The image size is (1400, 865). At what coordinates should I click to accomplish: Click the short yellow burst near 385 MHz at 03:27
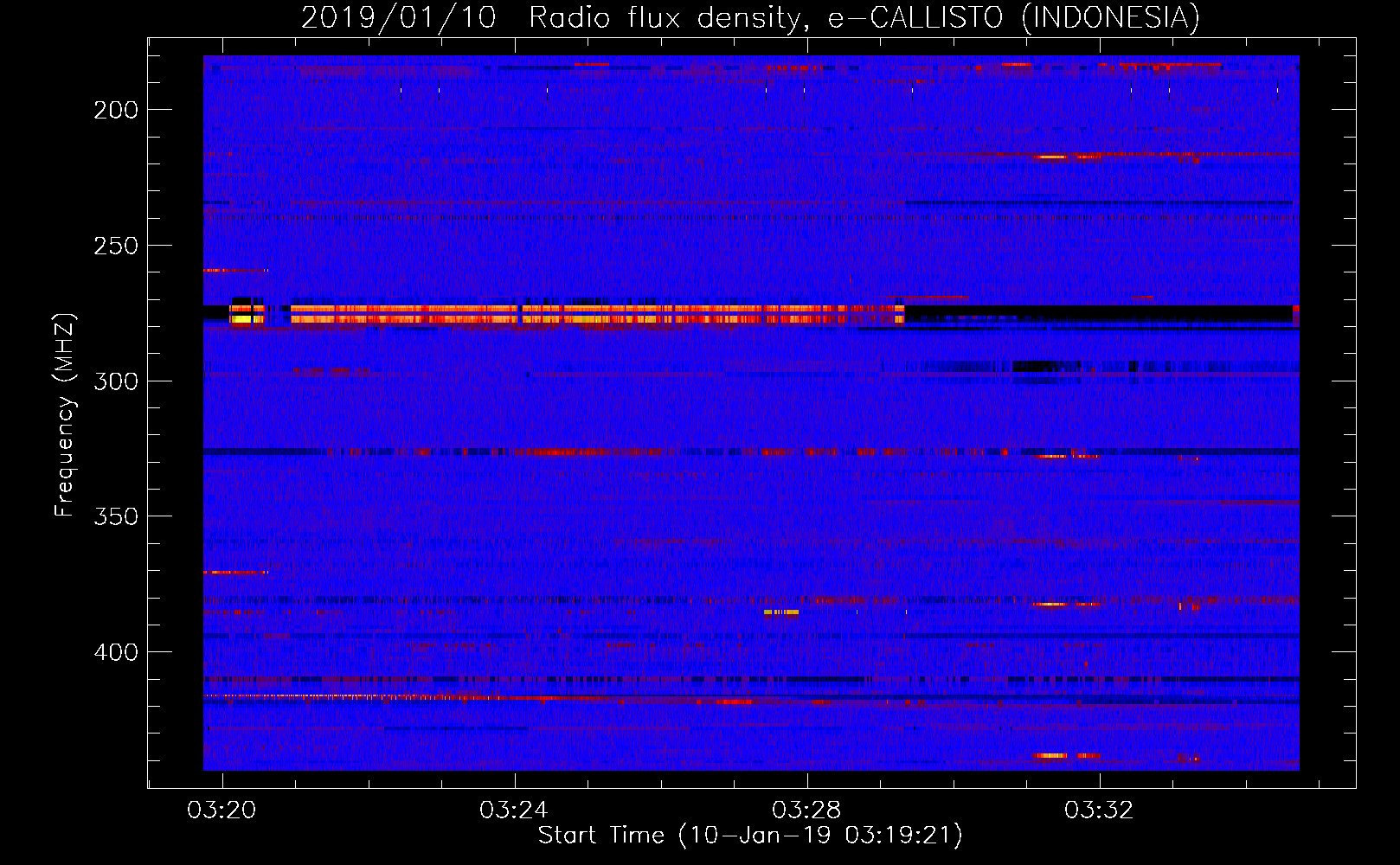[781, 612]
